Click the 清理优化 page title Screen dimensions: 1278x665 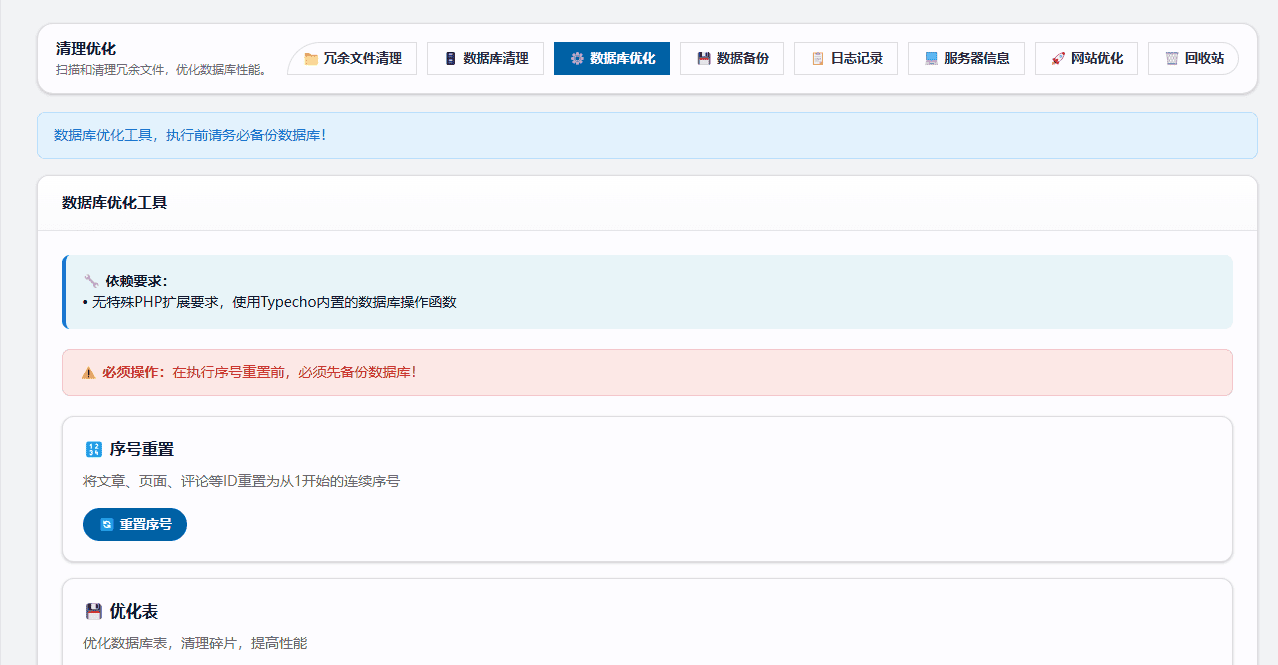click(86, 49)
